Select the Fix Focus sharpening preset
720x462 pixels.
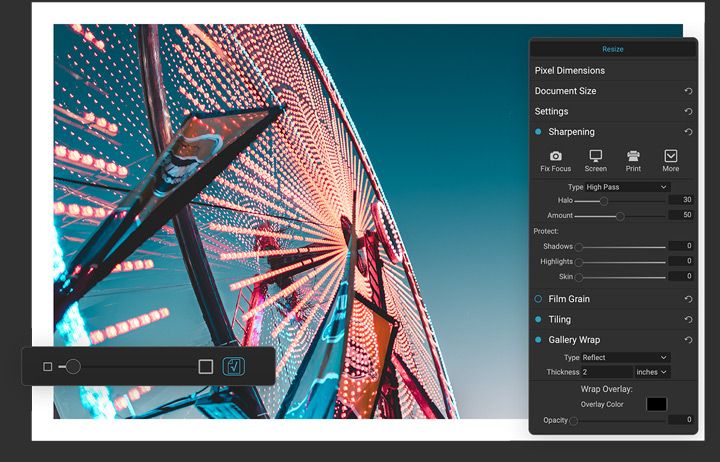tap(556, 161)
